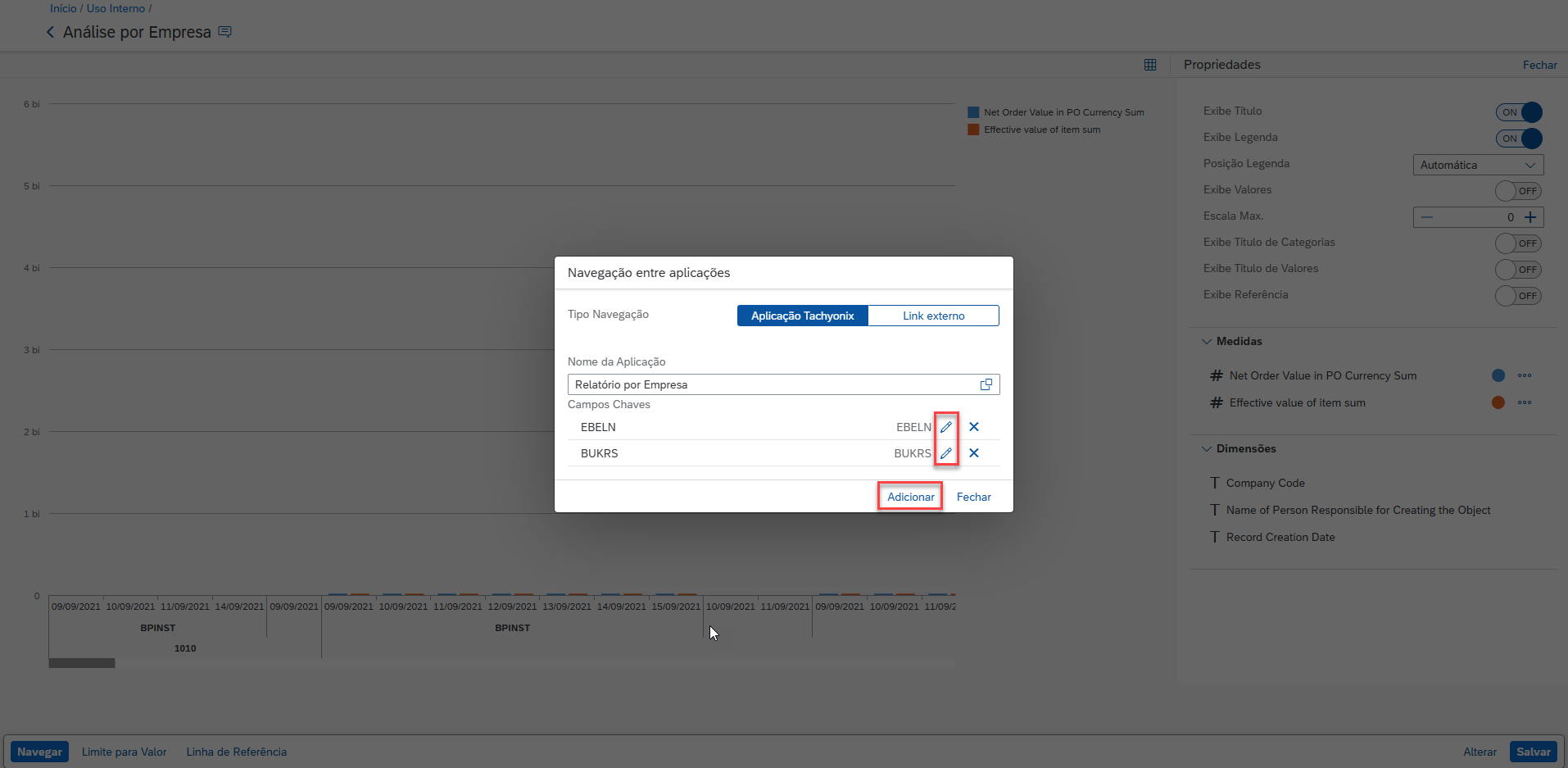Click the edit pencil for EBELN field

946,427
